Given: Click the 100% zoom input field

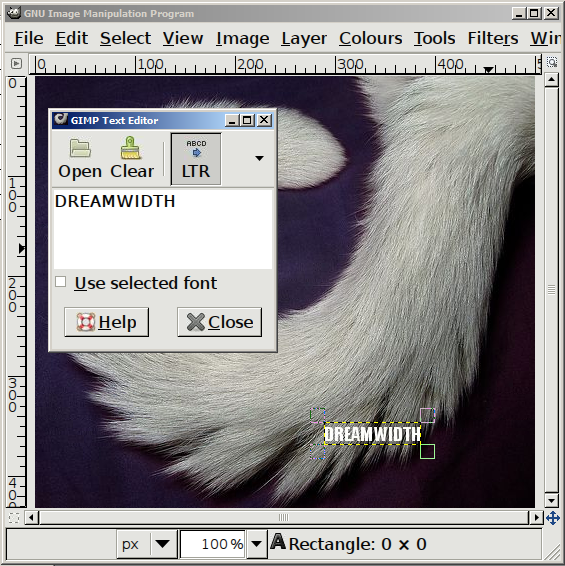Looking at the screenshot, I should pos(213,544).
